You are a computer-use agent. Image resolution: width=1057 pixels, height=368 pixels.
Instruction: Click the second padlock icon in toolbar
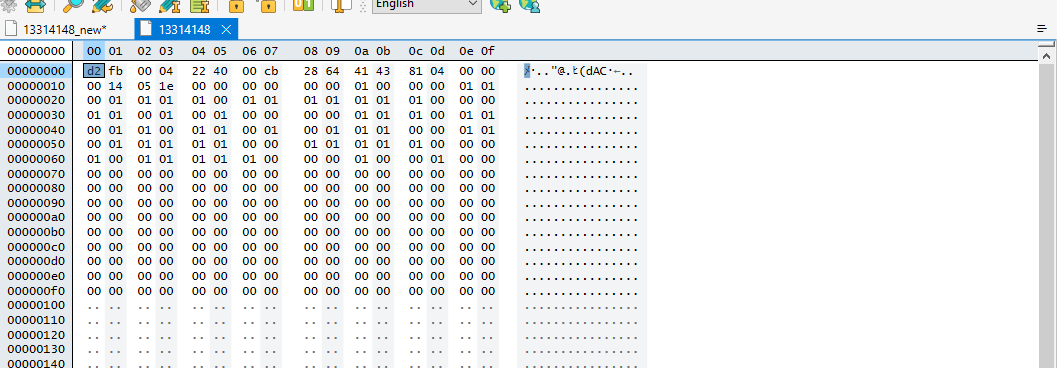[x=268, y=6]
